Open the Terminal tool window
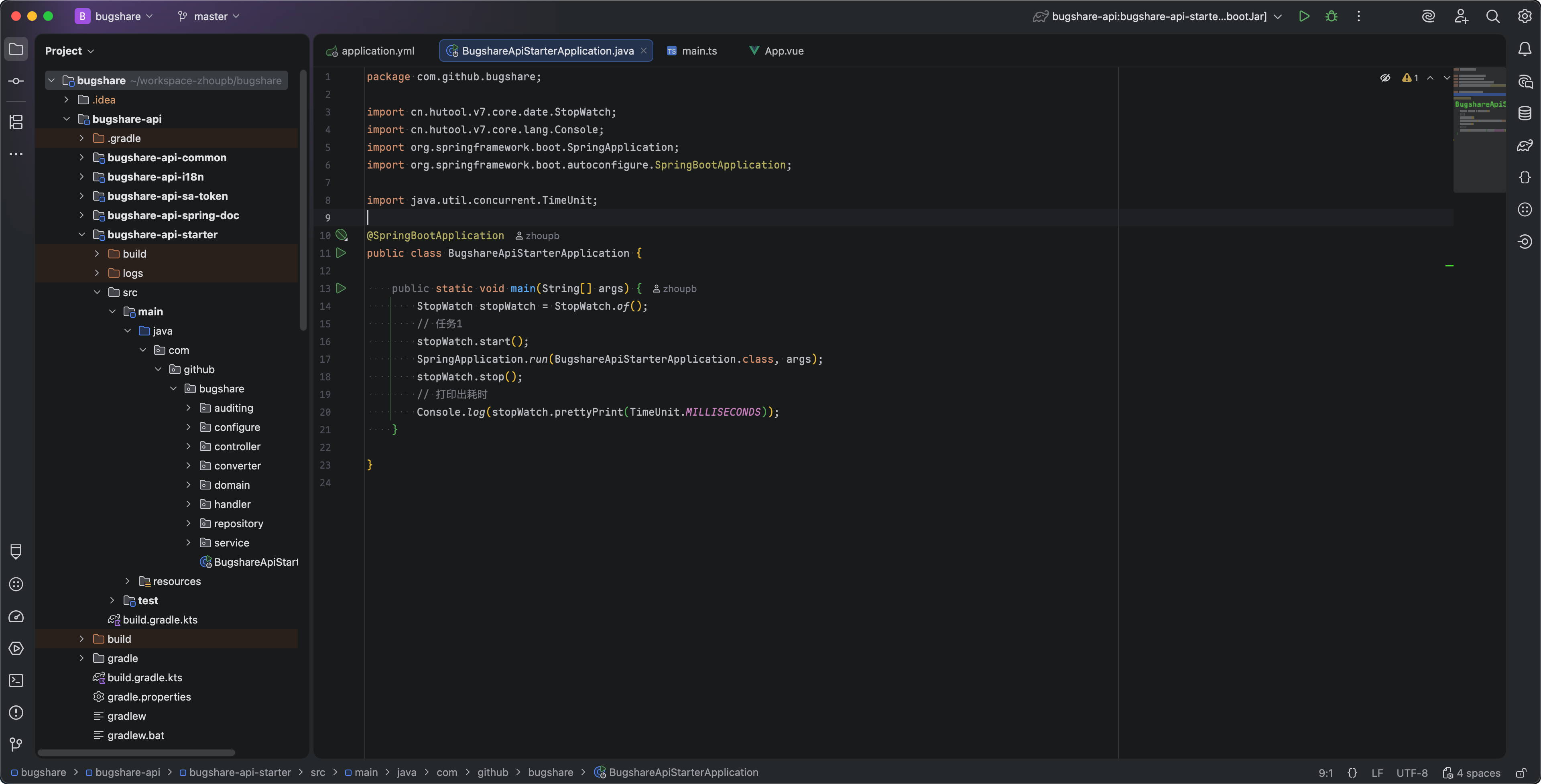Screen dimensions: 1541x784 click(16, 680)
